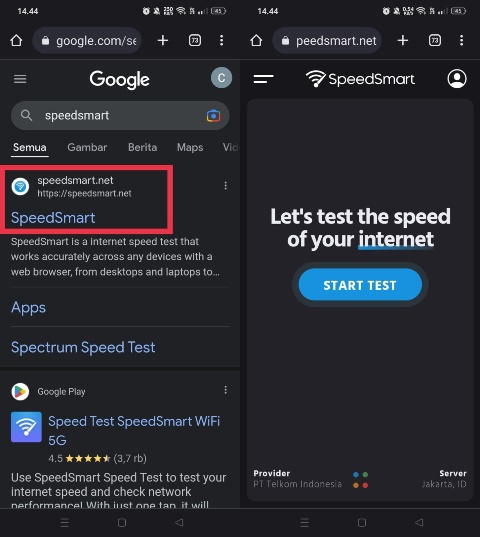Open new tab with plus icon on Google page

click(163, 40)
